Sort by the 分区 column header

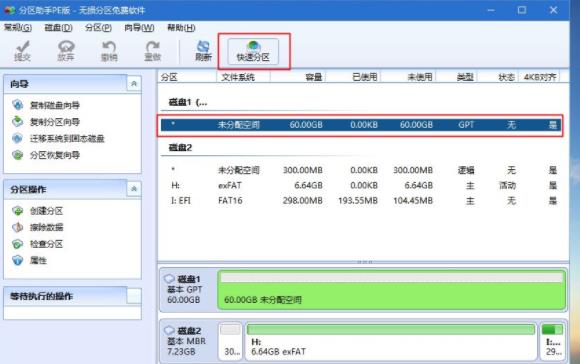point(188,77)
